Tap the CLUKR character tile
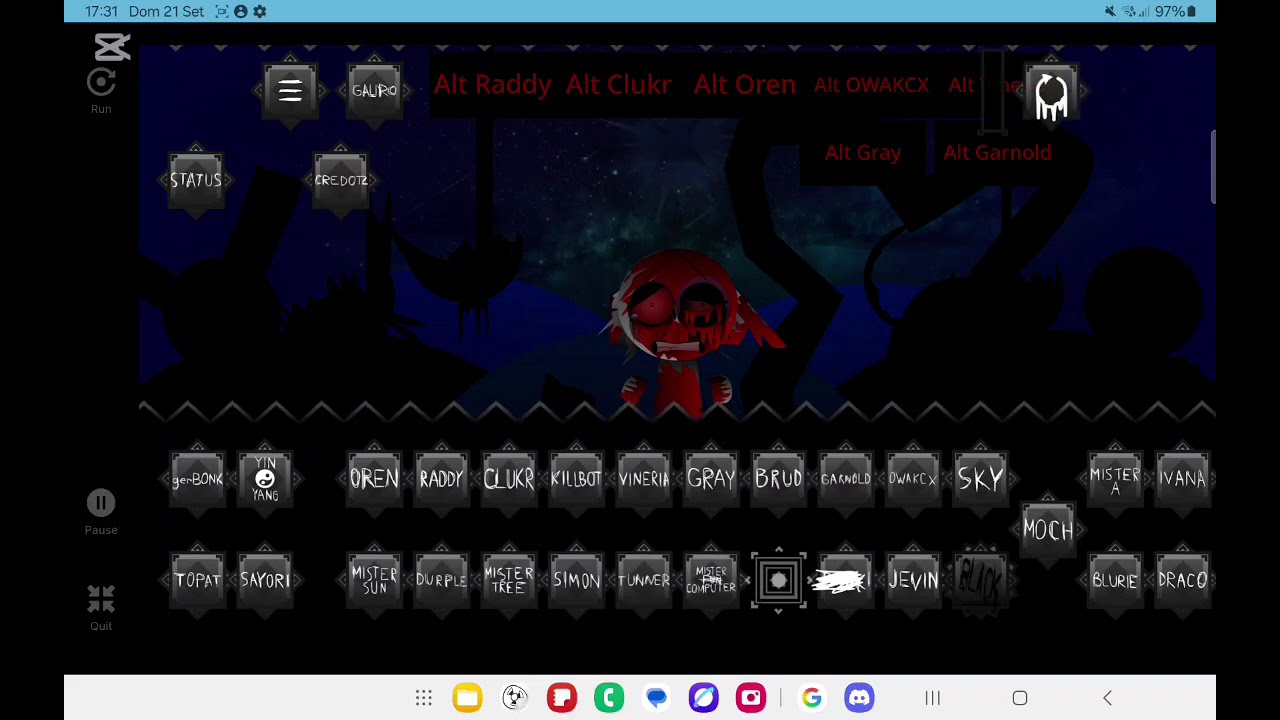Image resolution: width=1280 pixels, height=720 pixels. click(508, 479)
